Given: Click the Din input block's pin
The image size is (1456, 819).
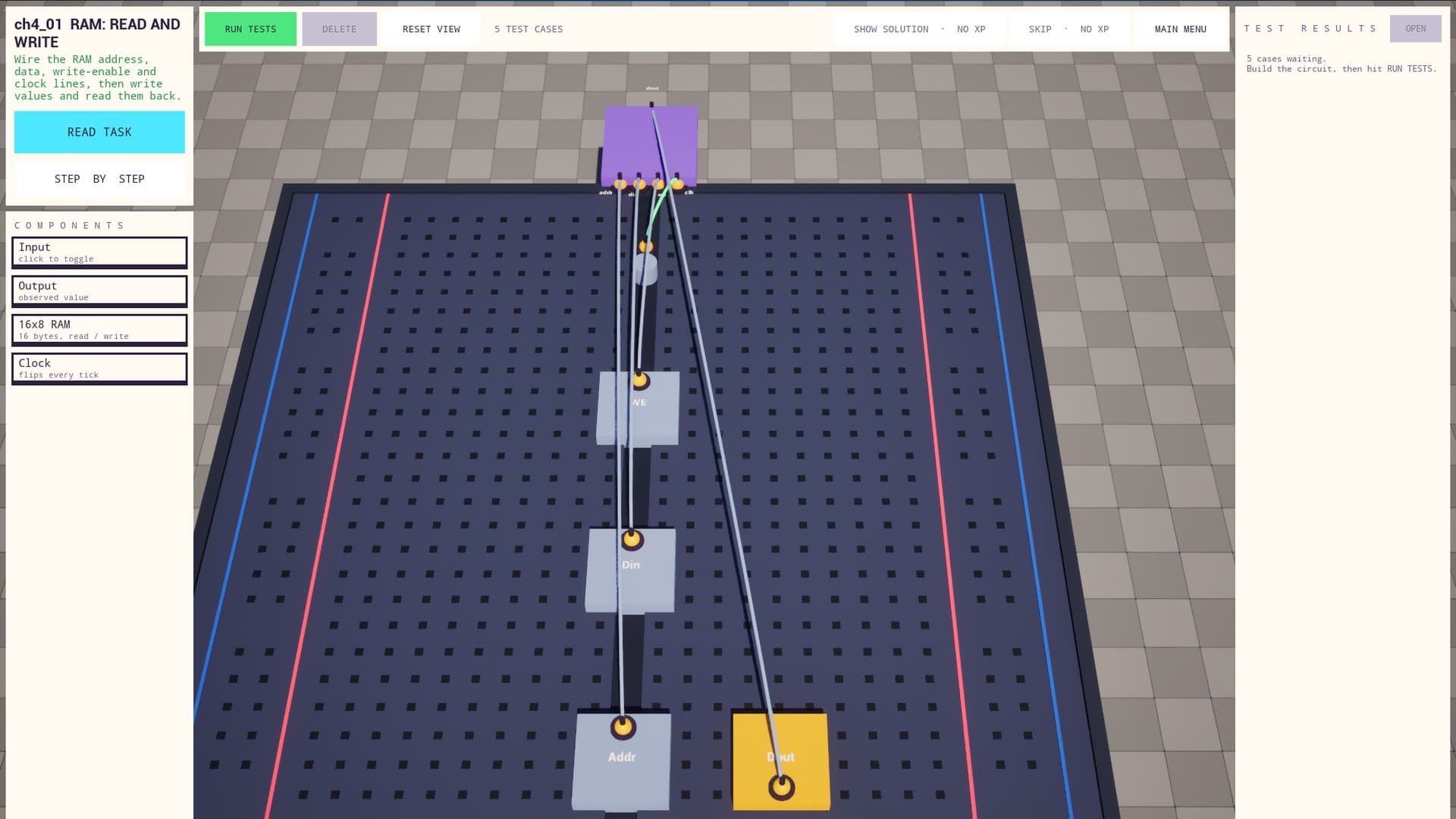Looking at the screenshot, I should point(632,539).
